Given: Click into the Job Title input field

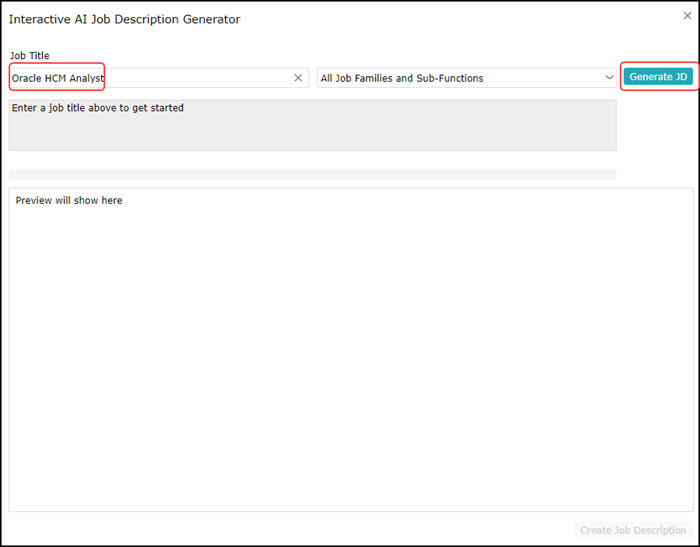Looking at the screenshot, I should click(x=158, y=78).
